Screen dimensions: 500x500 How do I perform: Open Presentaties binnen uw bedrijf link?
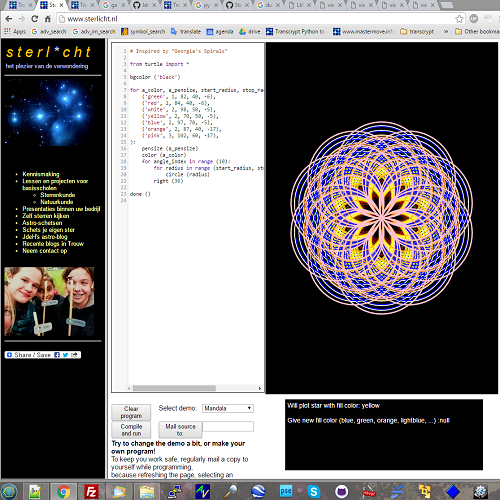tap(61, 209)
